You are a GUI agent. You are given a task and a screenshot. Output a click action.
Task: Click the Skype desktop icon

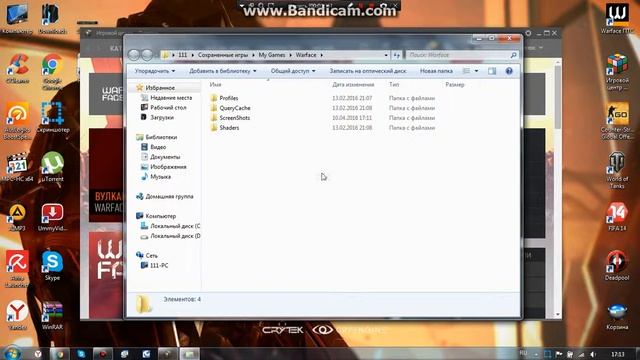(x=52, y=266)
